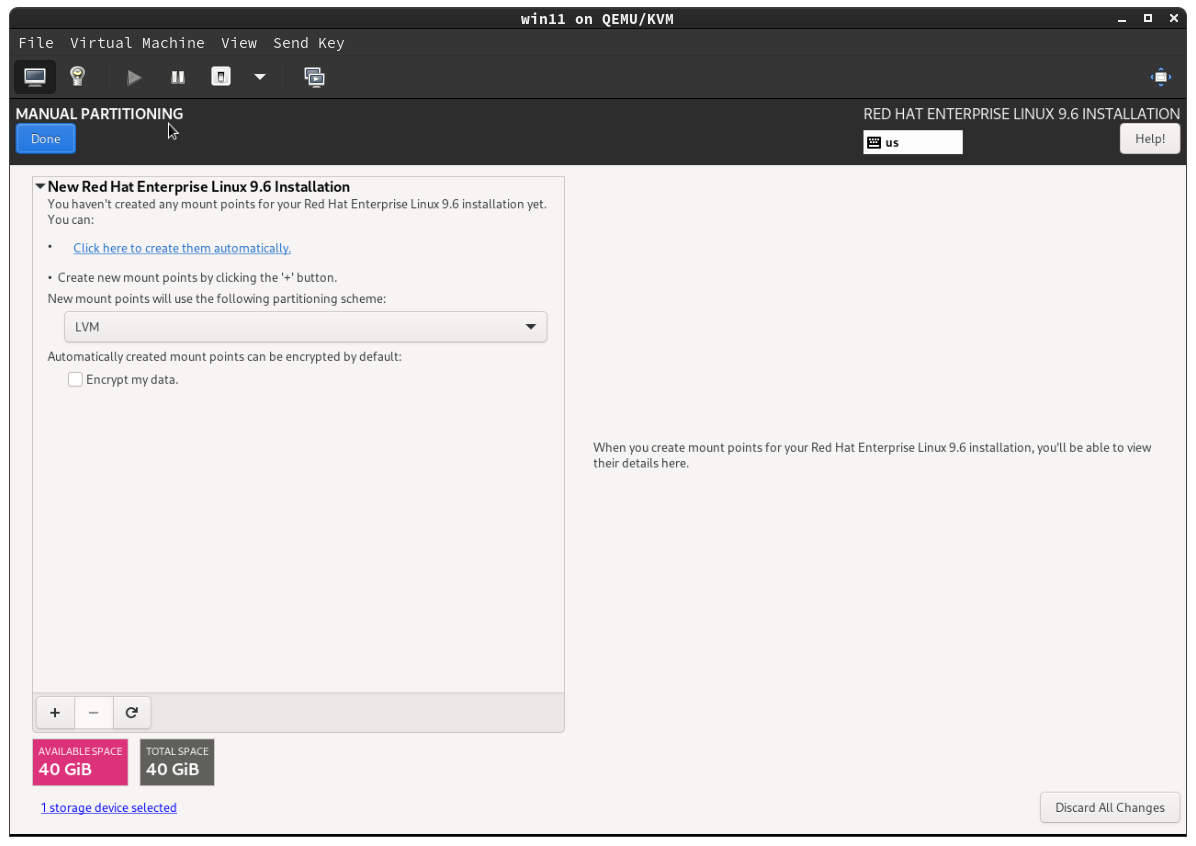Screen dimensions: 1196x846
Task: Minimize the win11 QEMU/KVM window
Action: [1122, 19]
